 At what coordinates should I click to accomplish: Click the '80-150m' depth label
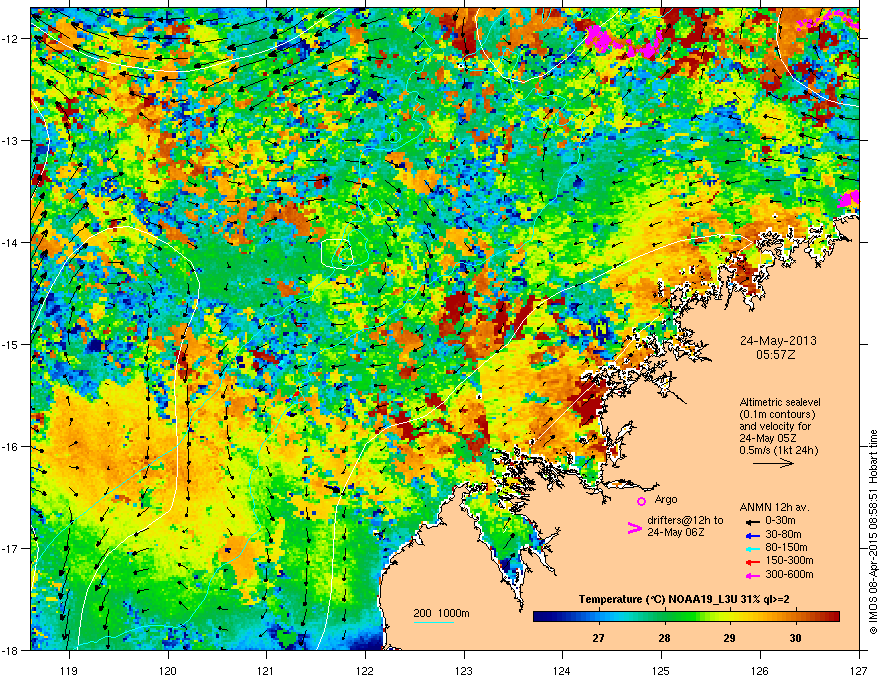[x=786, y=548]
